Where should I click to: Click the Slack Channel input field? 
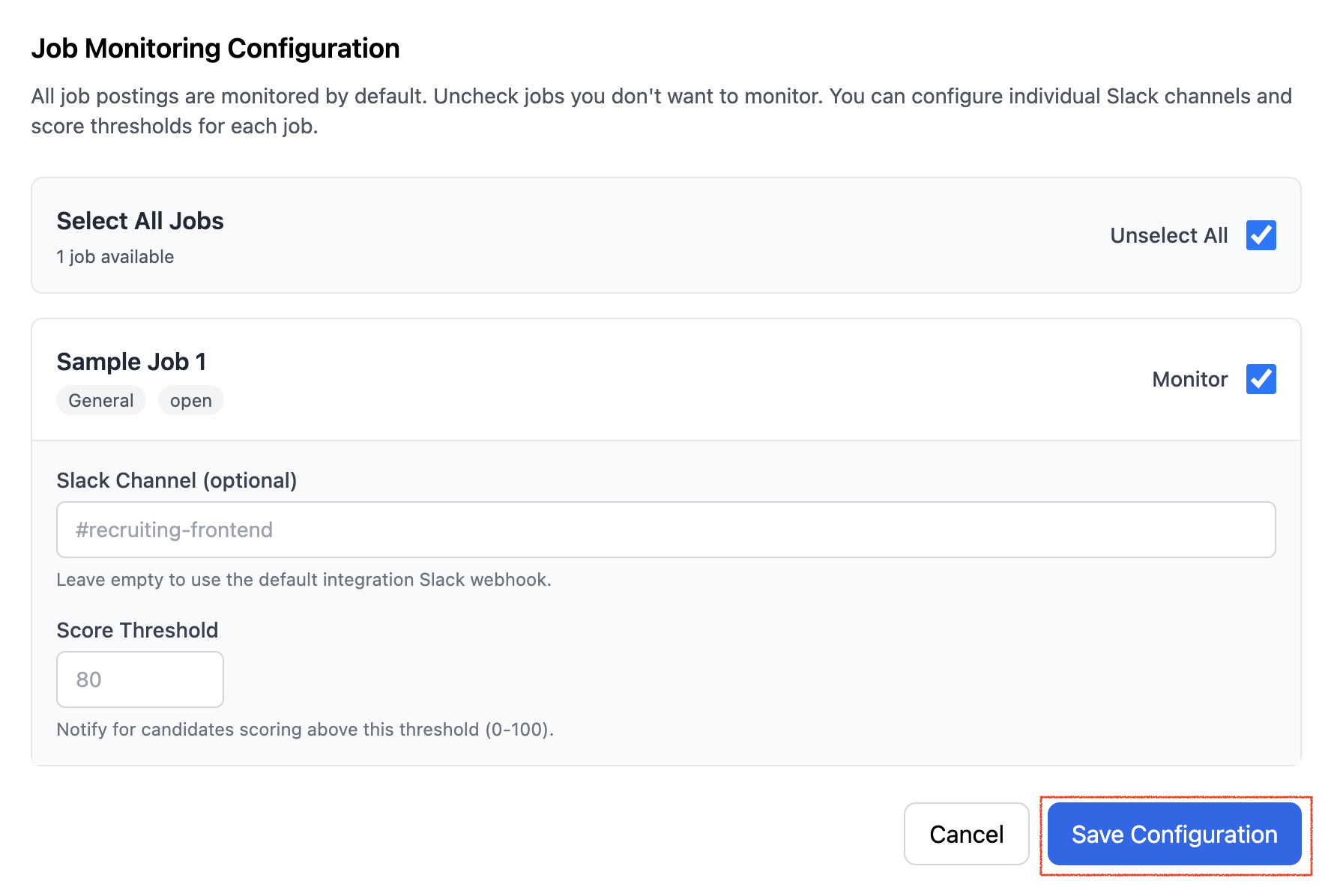[x=665, y=530]
